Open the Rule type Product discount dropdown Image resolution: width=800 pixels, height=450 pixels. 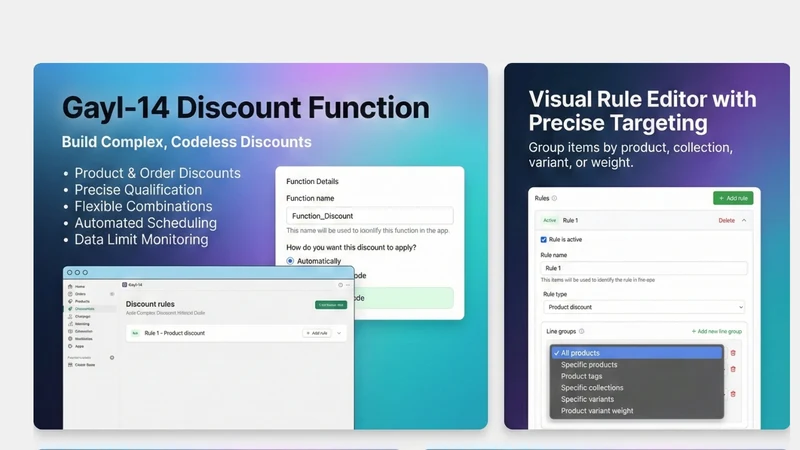644,307
